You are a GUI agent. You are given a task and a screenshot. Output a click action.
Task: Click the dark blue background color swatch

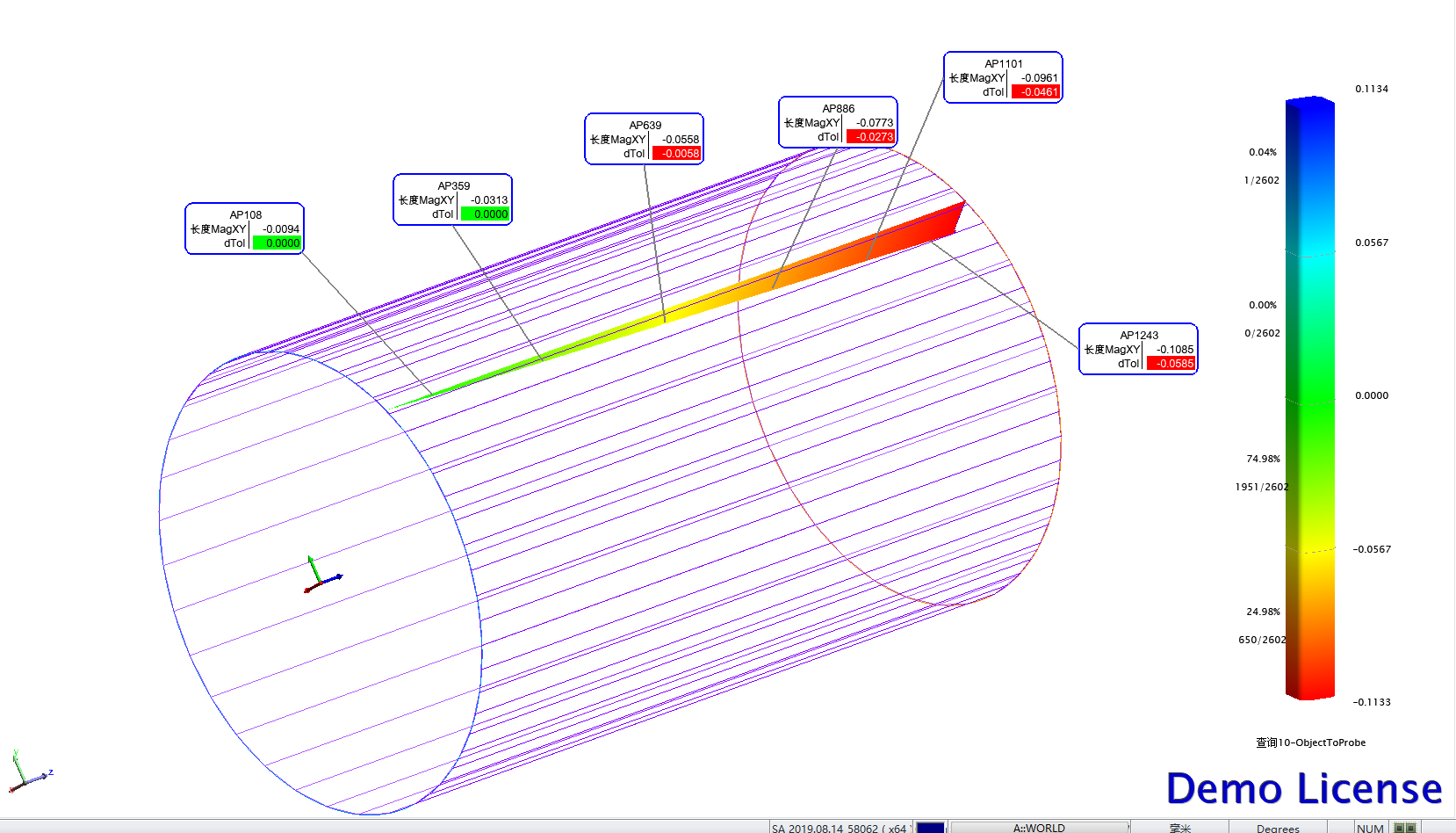pyautogui.click(x=930, y=828)
